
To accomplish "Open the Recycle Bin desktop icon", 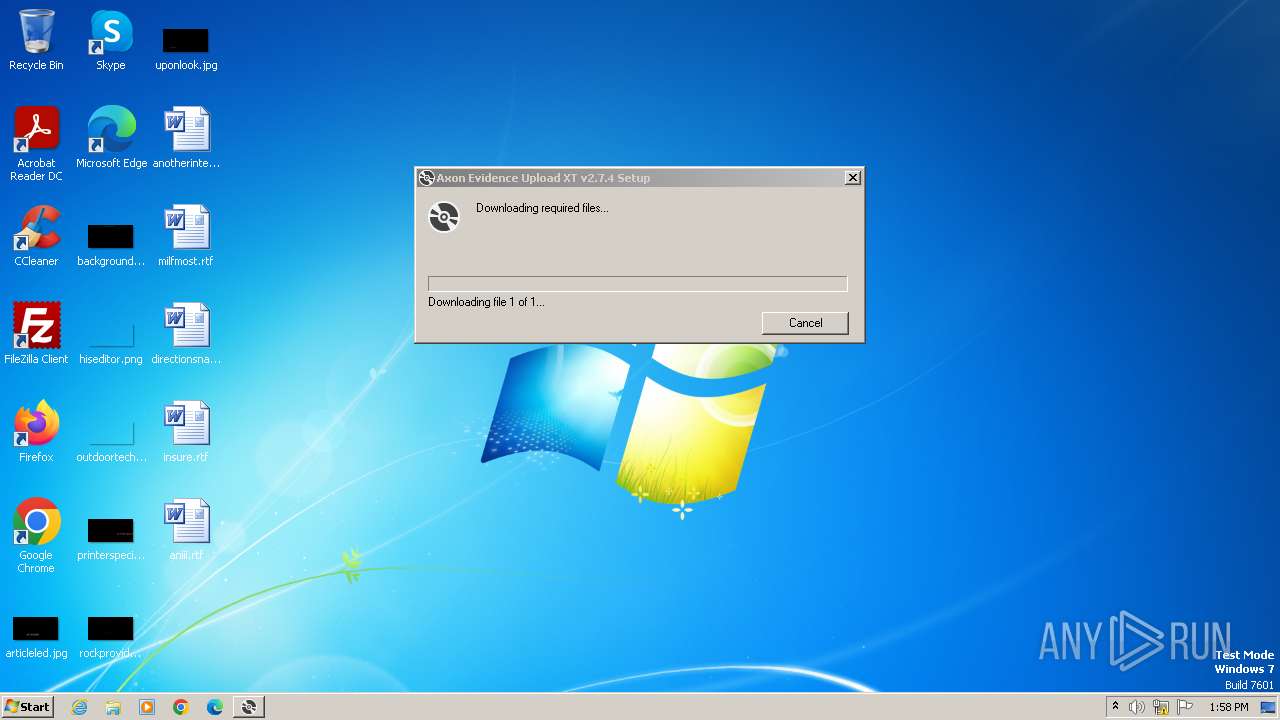I will pos(36,41).
